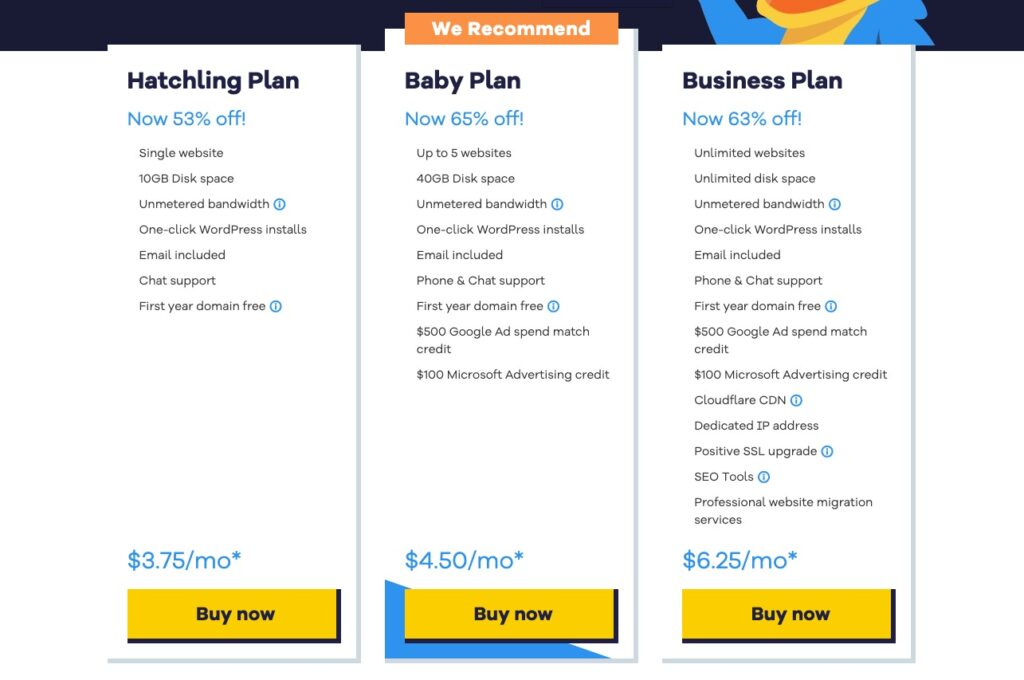Click info icon beside Hatchling Unmetered bandwidth
1024x680 pixels.
point(280,204)
